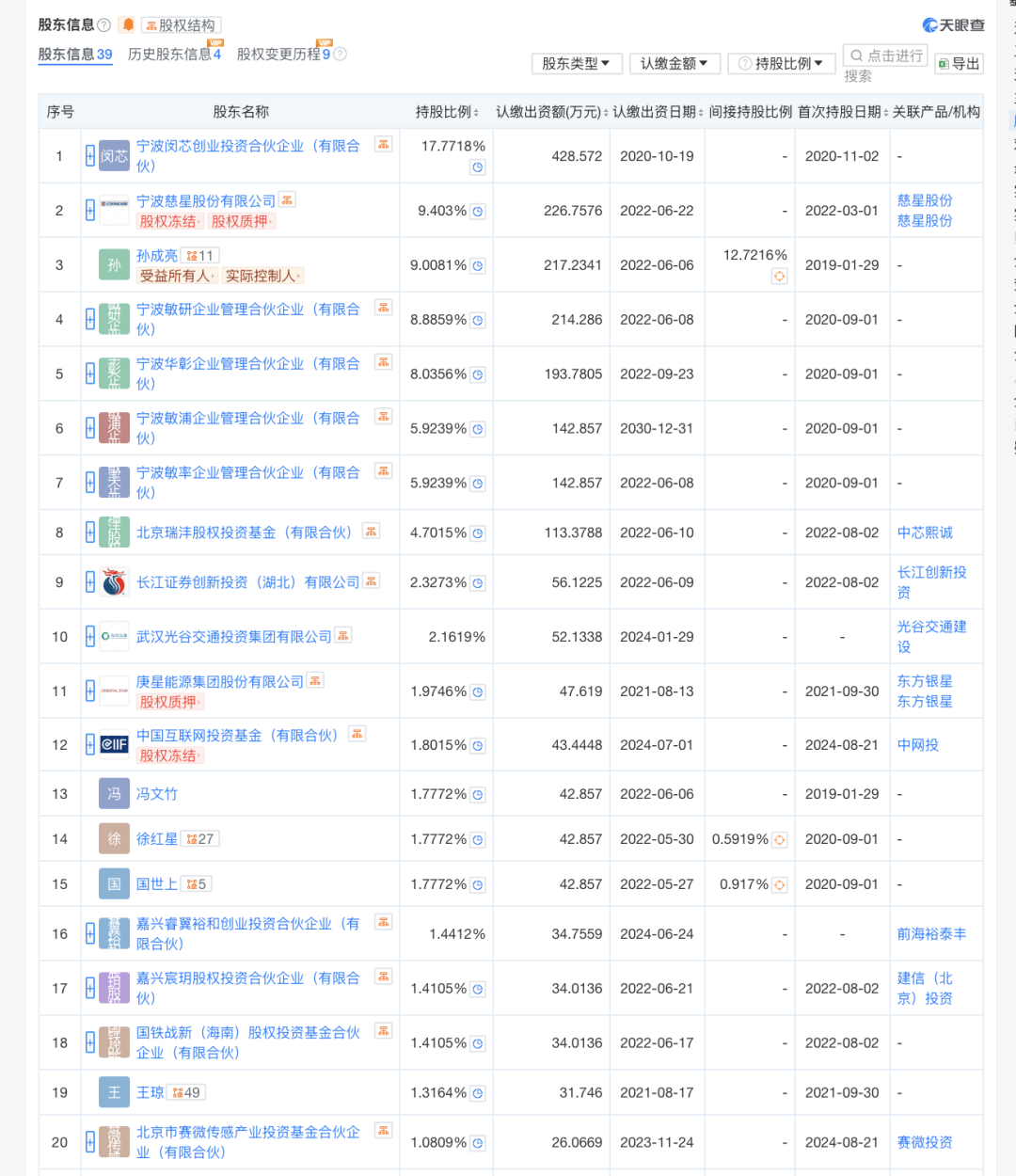Switch to 历史股东信息 4 tab
1016x1176 pixels.
click(175, 55)
